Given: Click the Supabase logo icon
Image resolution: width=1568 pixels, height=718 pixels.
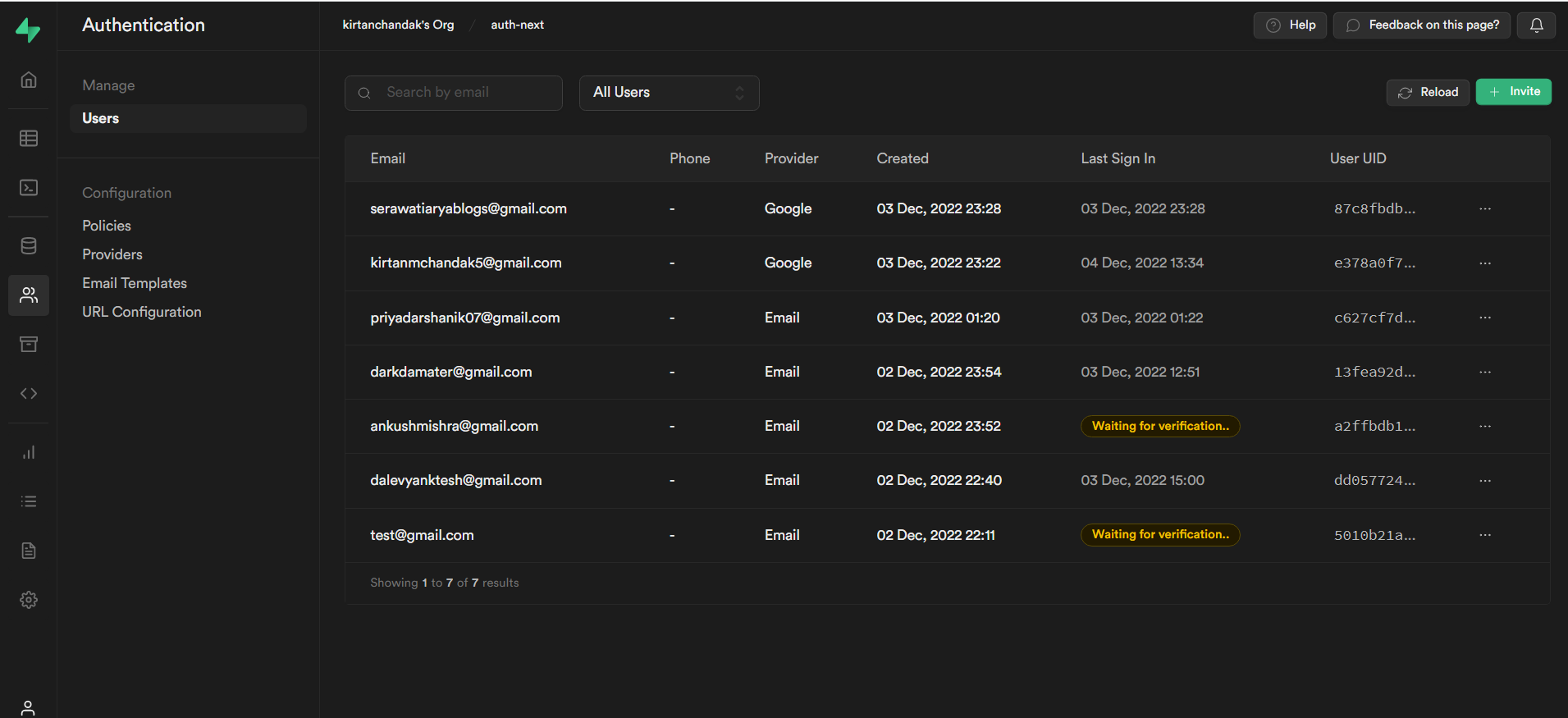Looking at the screenshot, I should (28, 30).
